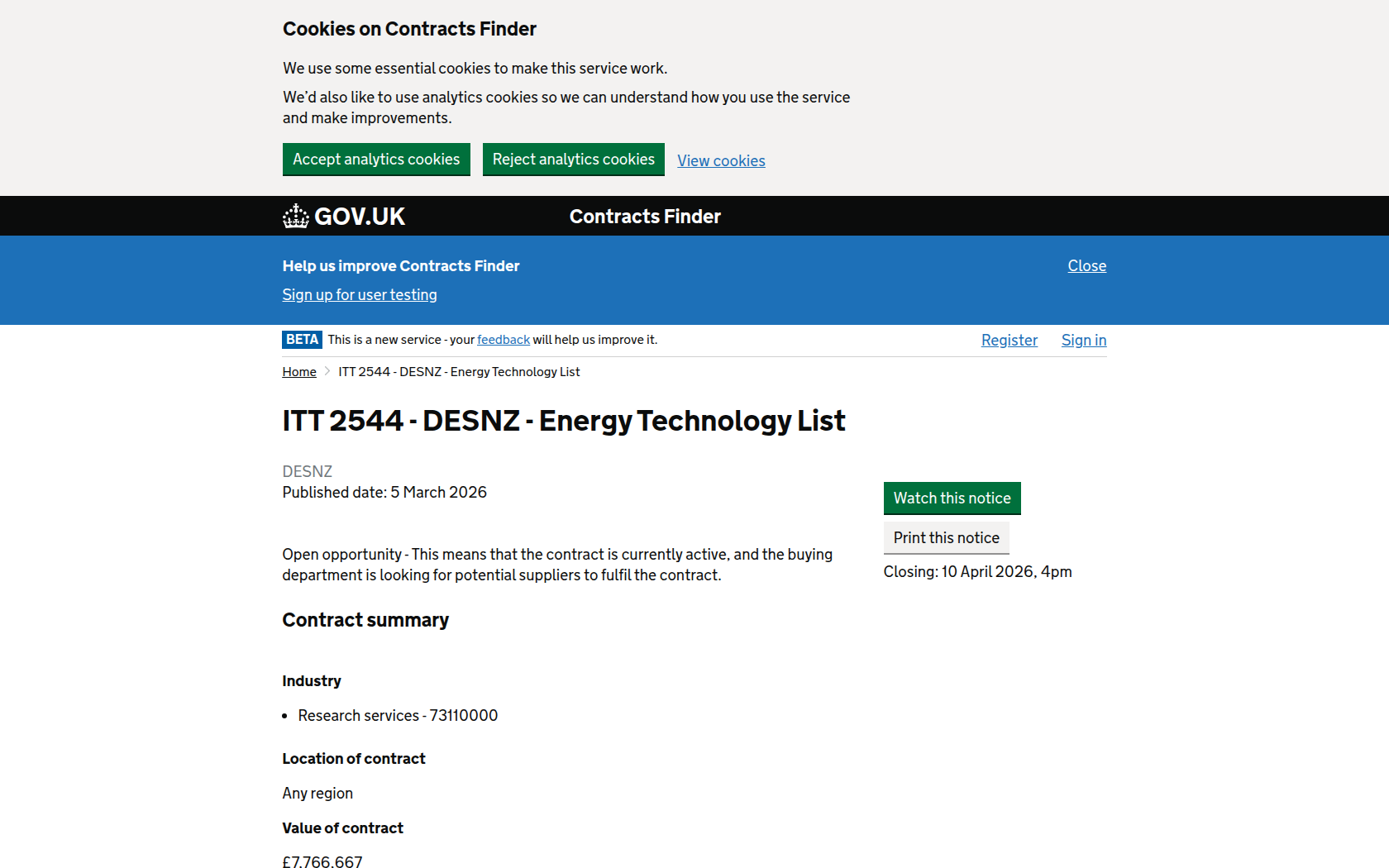The height and width of the screenshot is (868, 1389).
Task: Click the BETA phase tag
Action: pos(302,340)
